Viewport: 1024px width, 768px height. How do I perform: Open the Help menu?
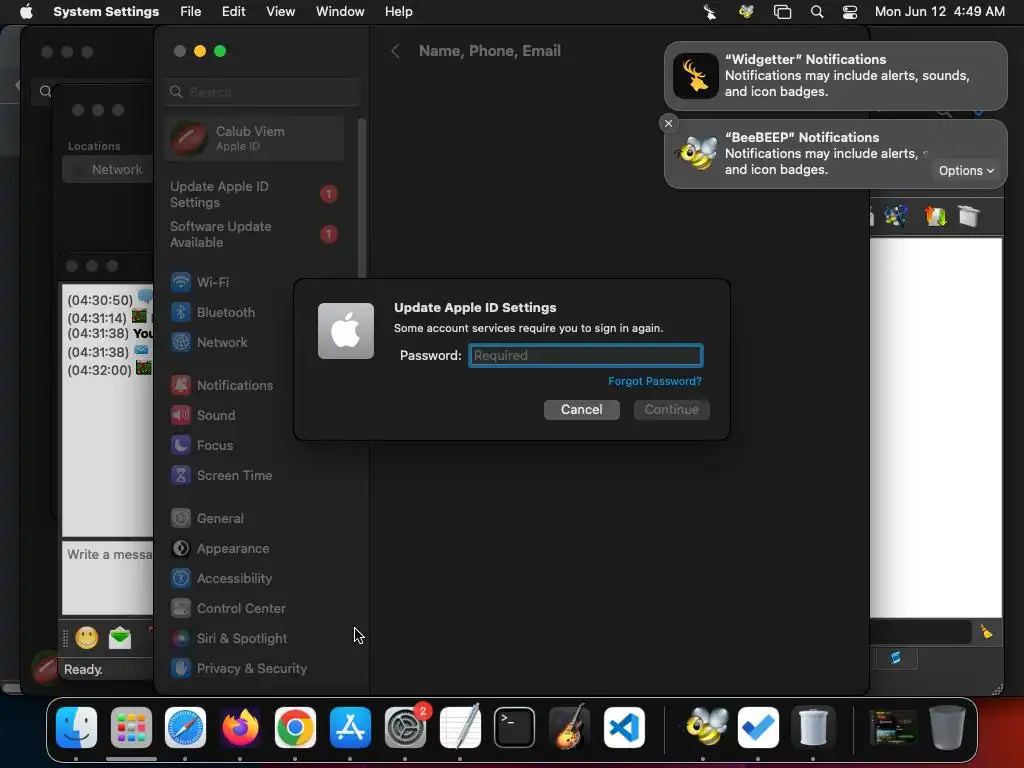click(398, 12)
